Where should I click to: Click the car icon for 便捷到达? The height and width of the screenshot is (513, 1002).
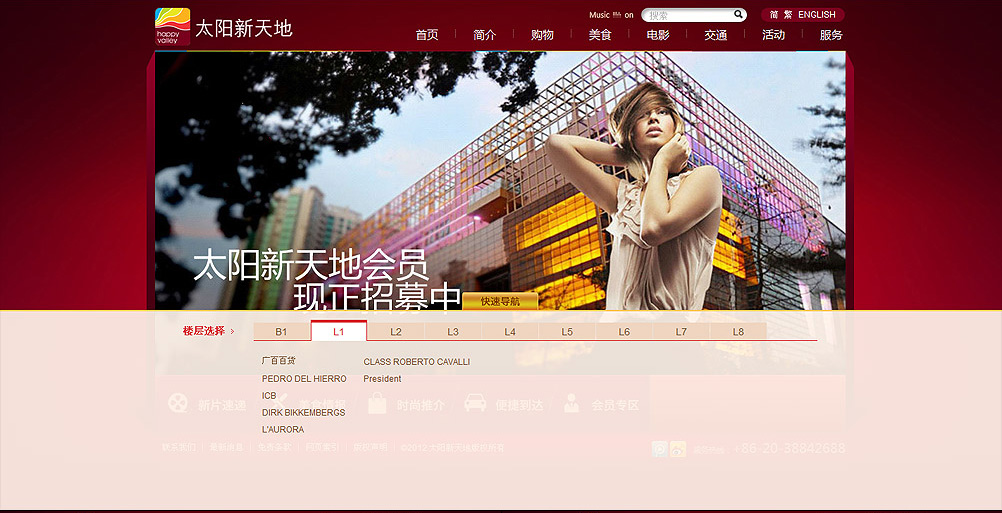[475, 404]
